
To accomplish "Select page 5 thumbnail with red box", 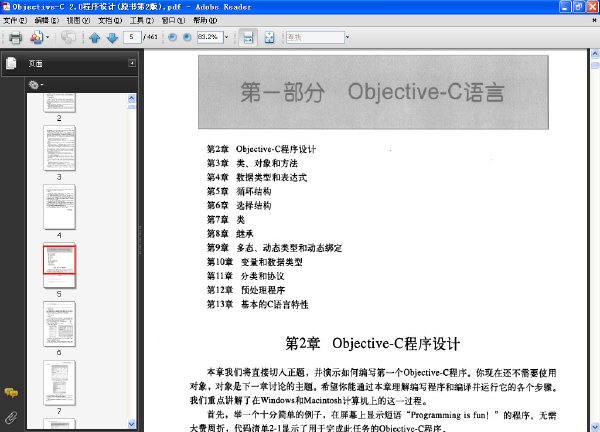I will click(x=59, y=266).
